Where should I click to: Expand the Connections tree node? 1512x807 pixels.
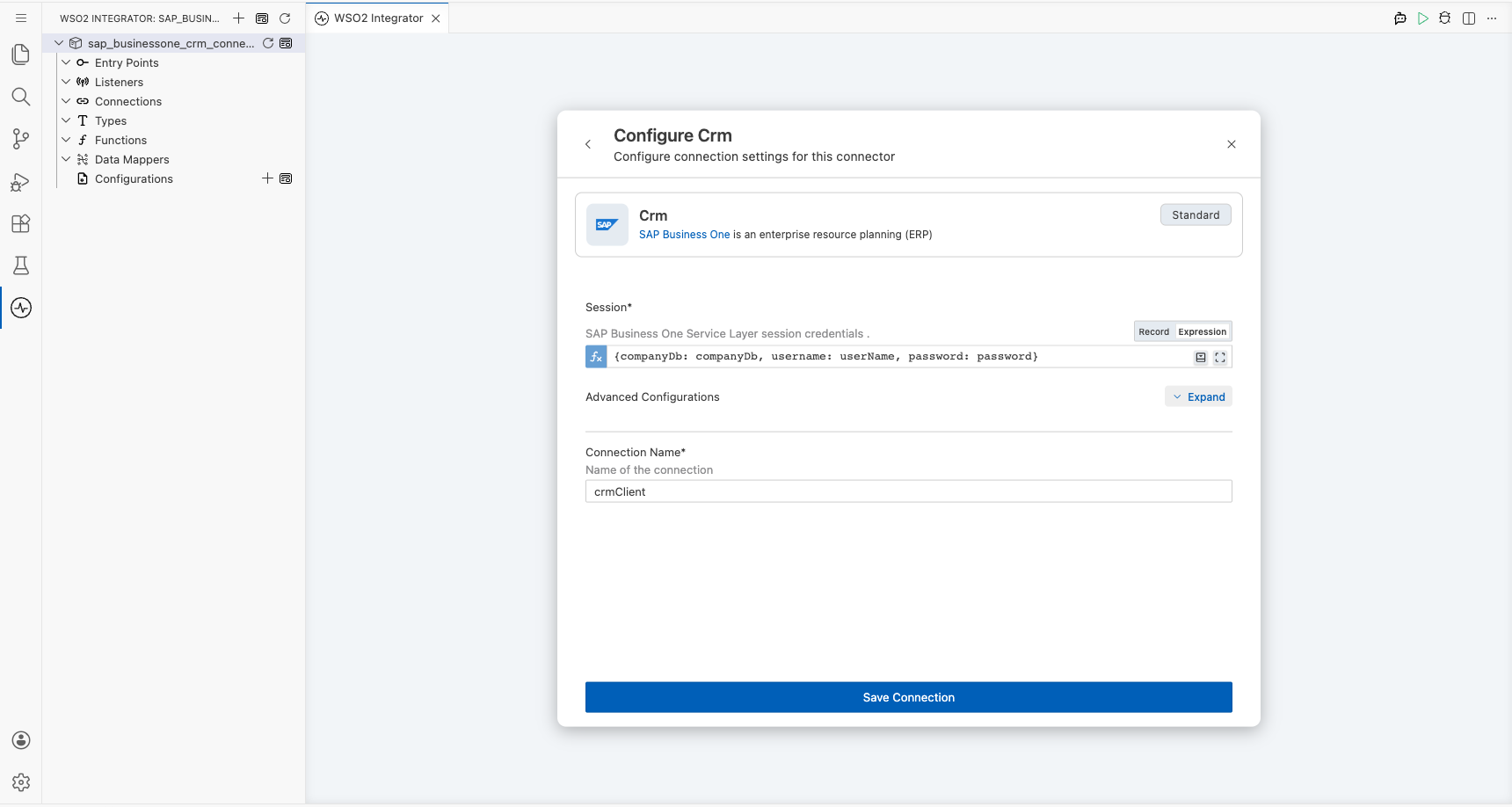coord(66,101)
